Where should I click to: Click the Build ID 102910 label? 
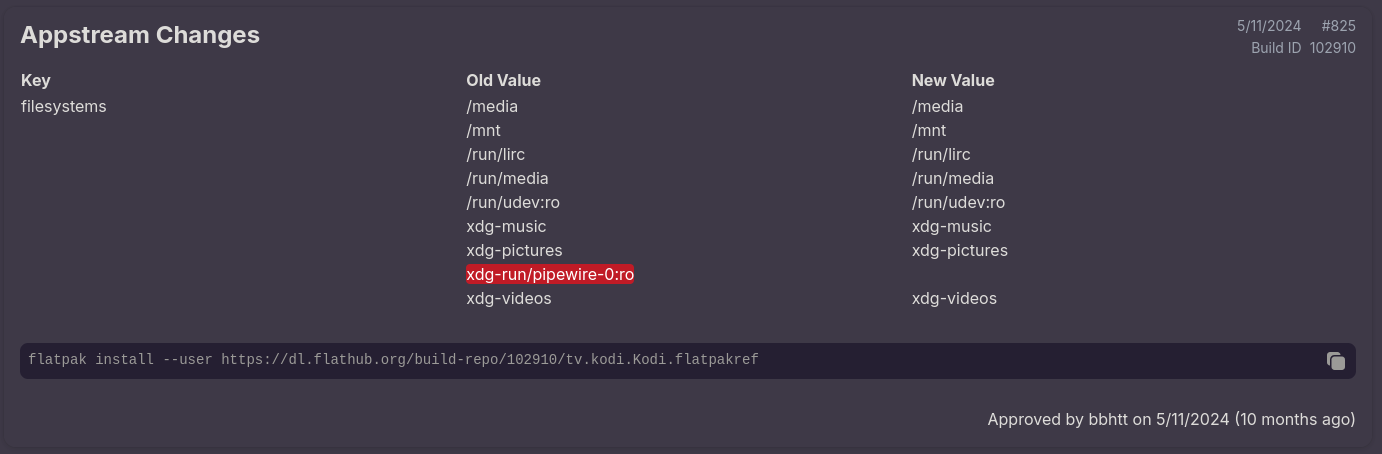pos(1303,47)
